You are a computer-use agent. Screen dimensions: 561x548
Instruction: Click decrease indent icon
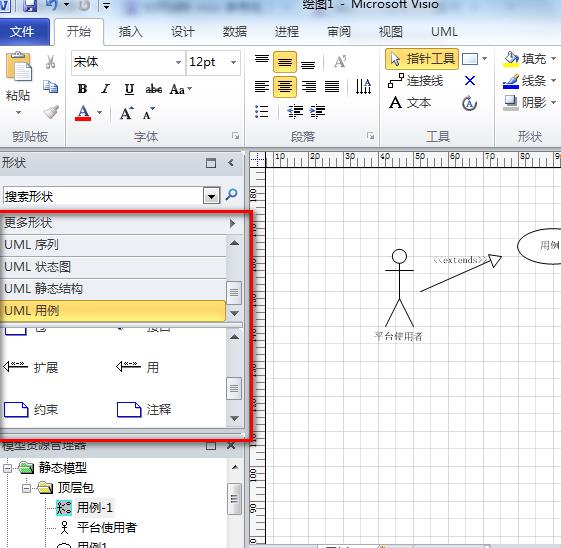pos(295,111)
